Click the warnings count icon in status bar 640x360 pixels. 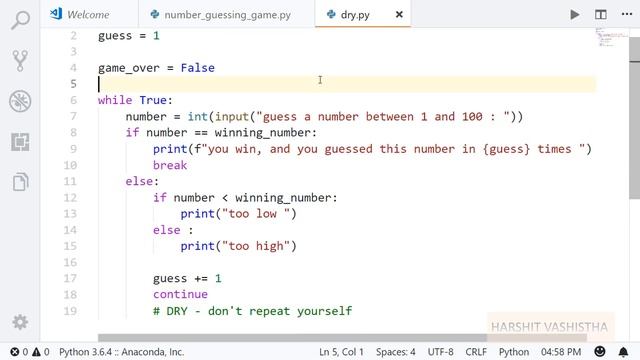41,352
